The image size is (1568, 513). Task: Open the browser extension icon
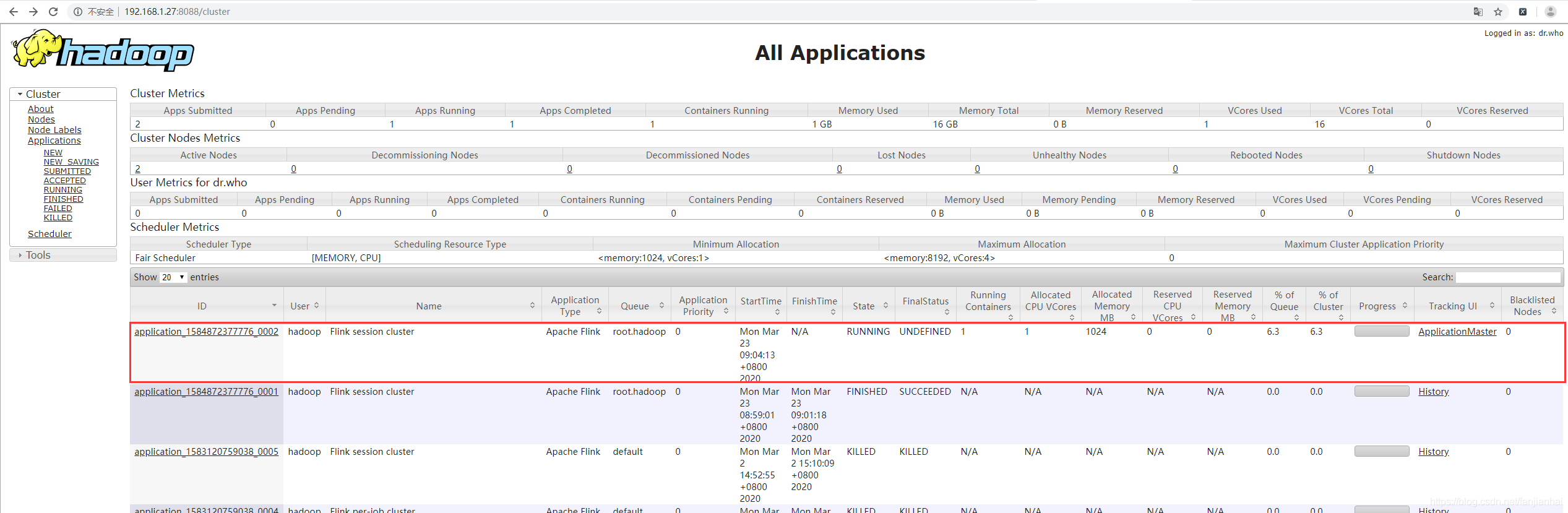point(1523,12)
